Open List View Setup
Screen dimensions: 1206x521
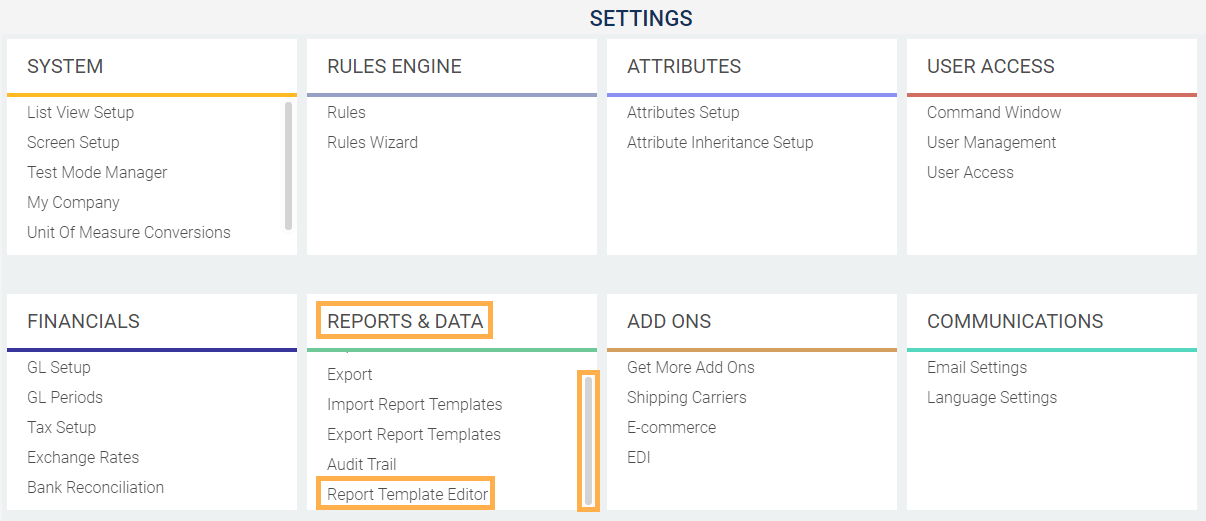click(80, 113)
